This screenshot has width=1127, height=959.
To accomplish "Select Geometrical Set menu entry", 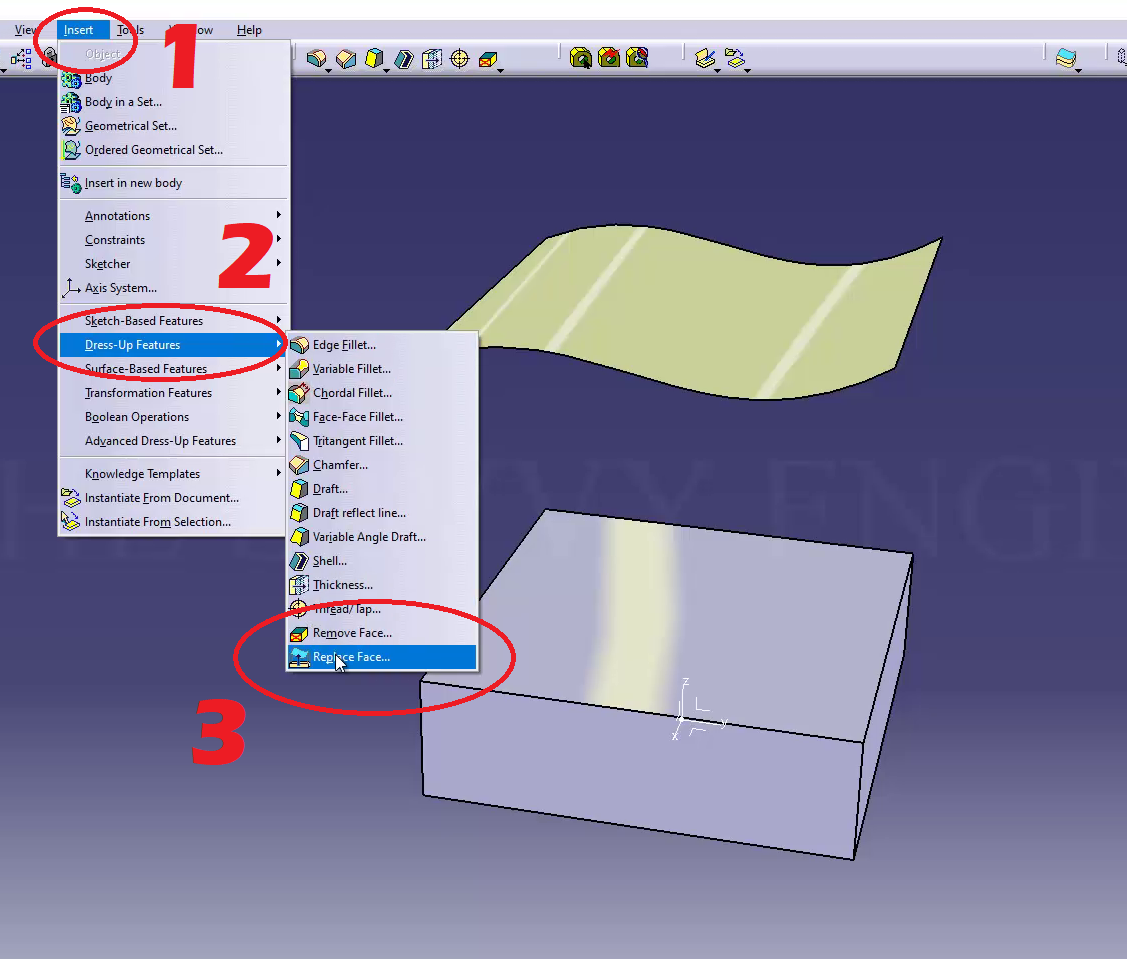I will tap(130, 126).
